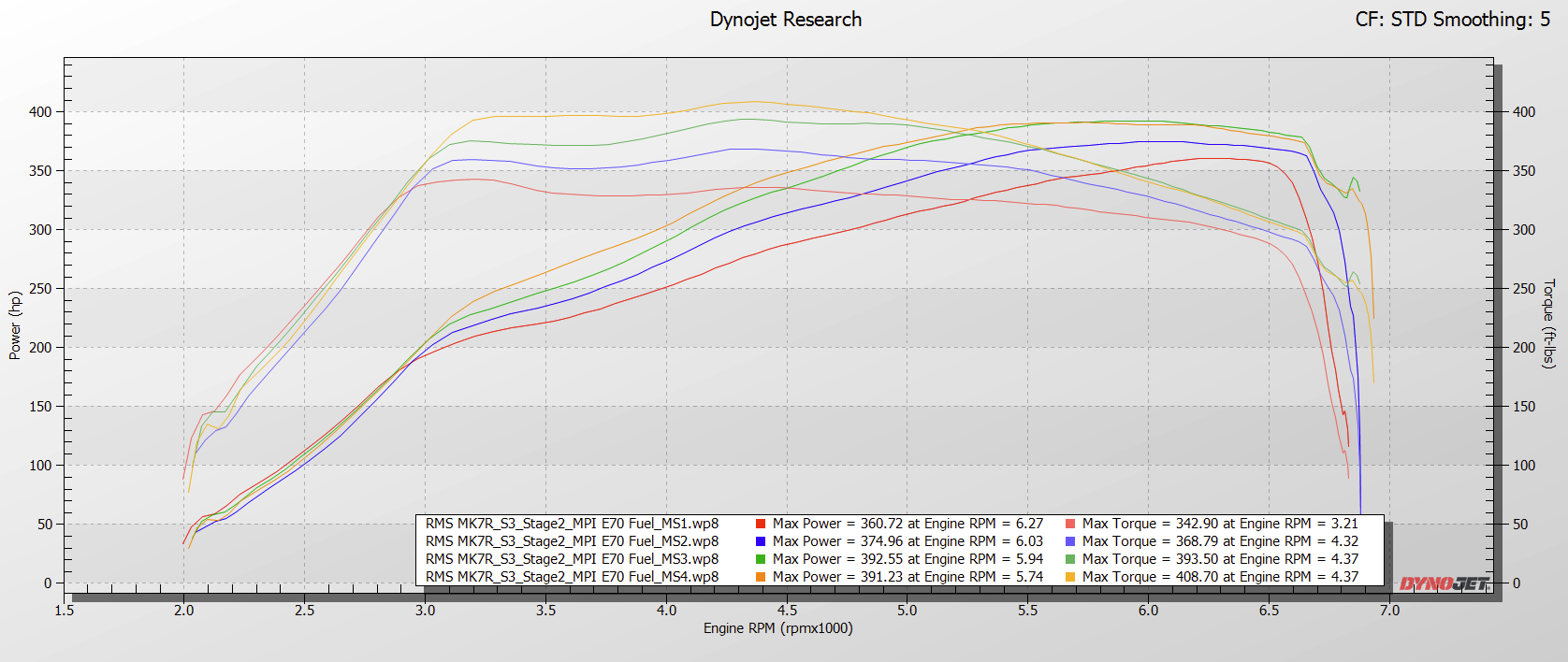The width and height of the screenshot is (1568, 662).
Task: Click the Max Torque = 342.90 at 3.21 text
Action: coord(1220,524)
